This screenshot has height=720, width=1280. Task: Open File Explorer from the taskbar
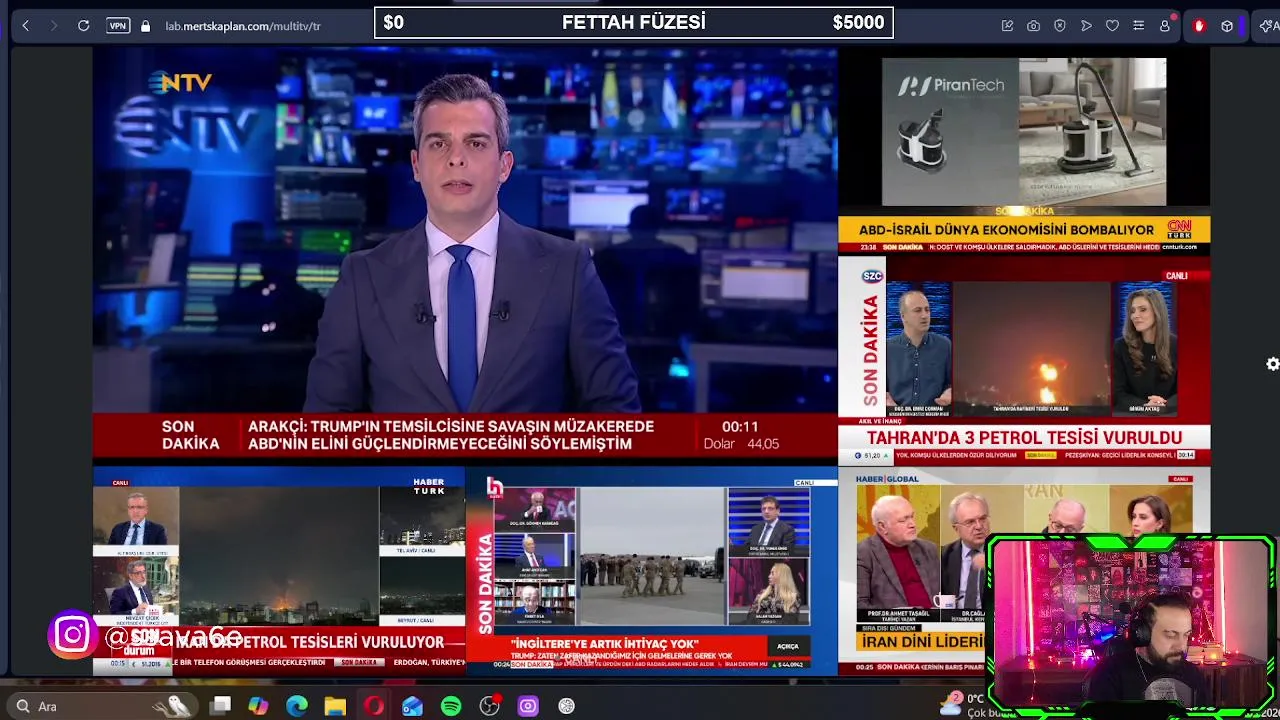pos(335,706)
